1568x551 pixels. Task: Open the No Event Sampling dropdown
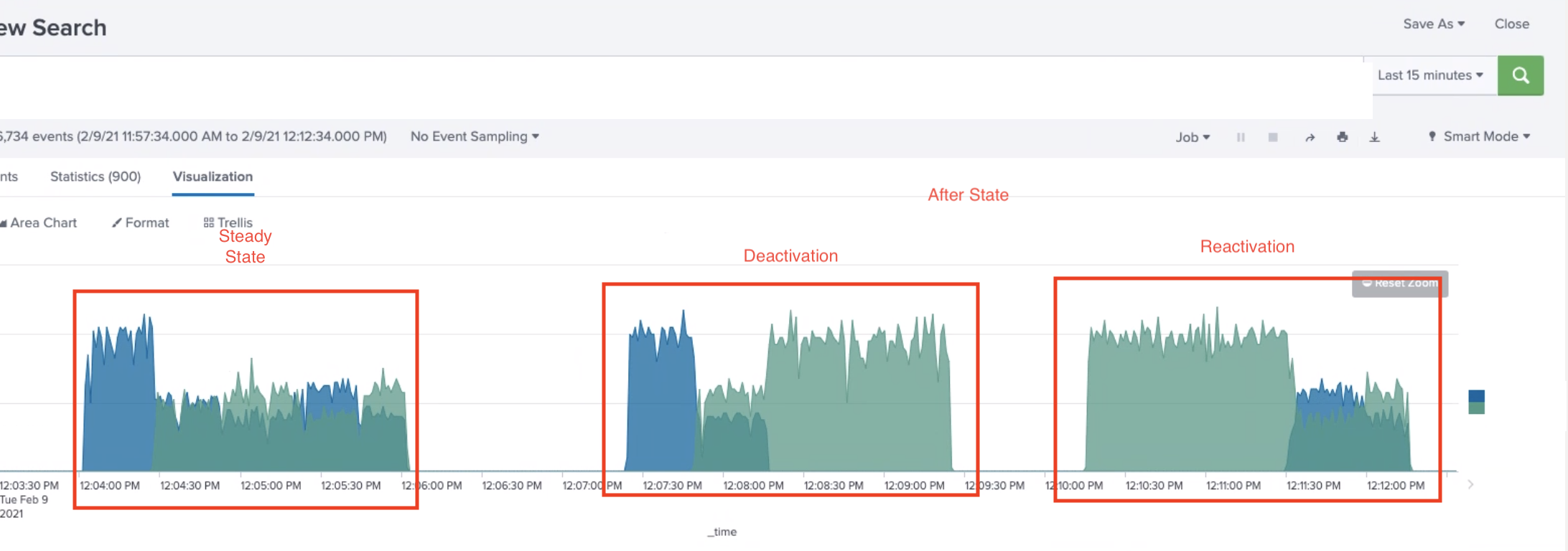475,136
